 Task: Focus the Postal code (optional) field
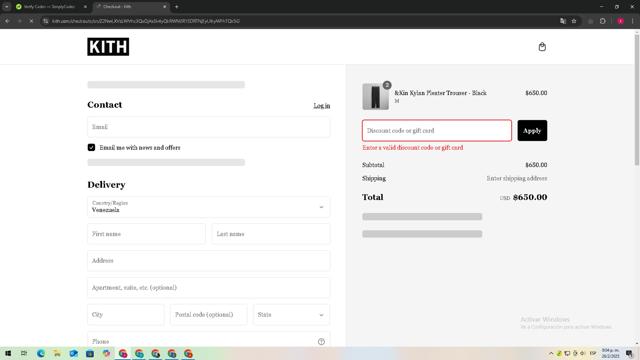[x=209, y=315]
